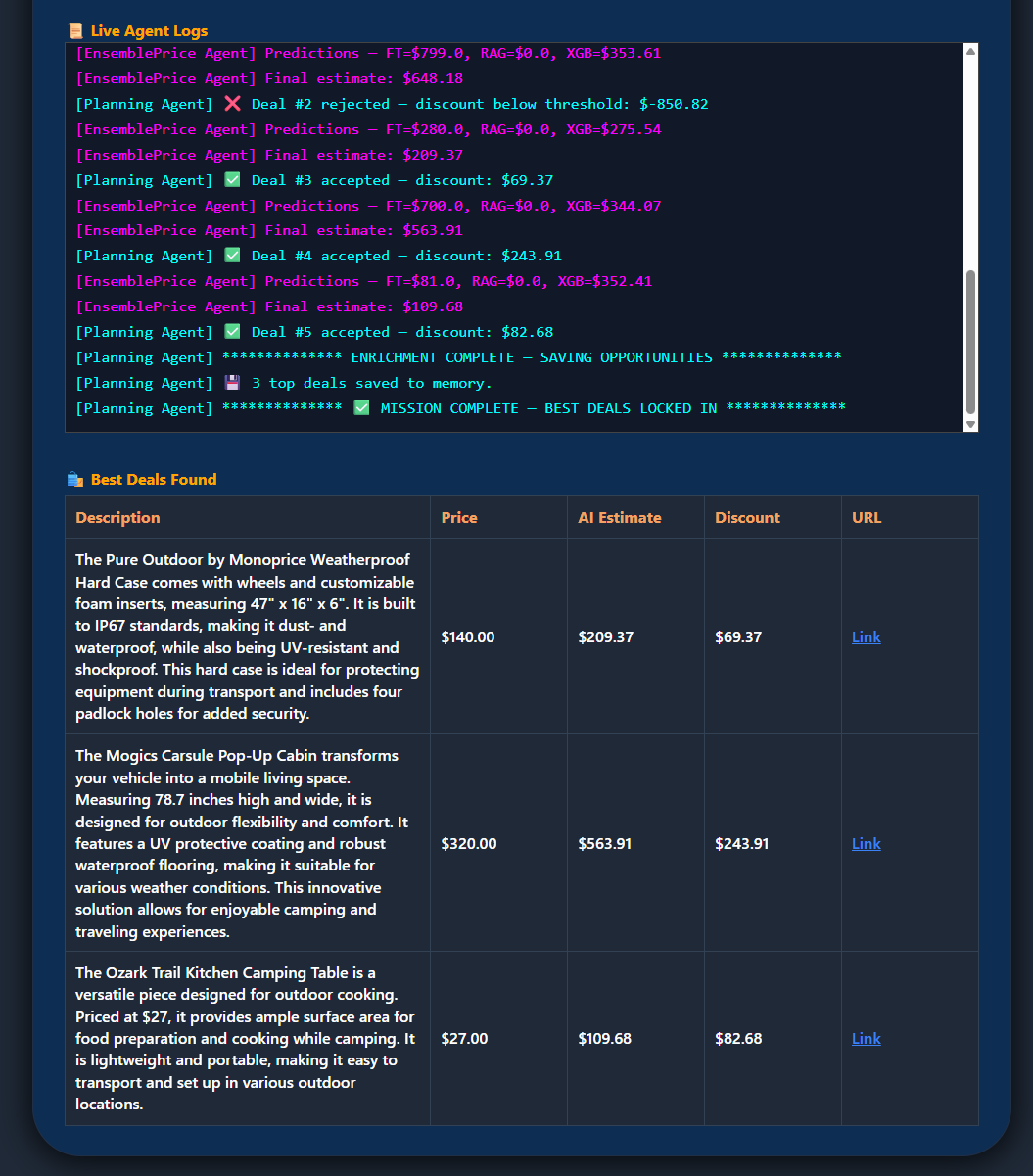Click the red X on Deal #2 rejected

coord(232,104)
